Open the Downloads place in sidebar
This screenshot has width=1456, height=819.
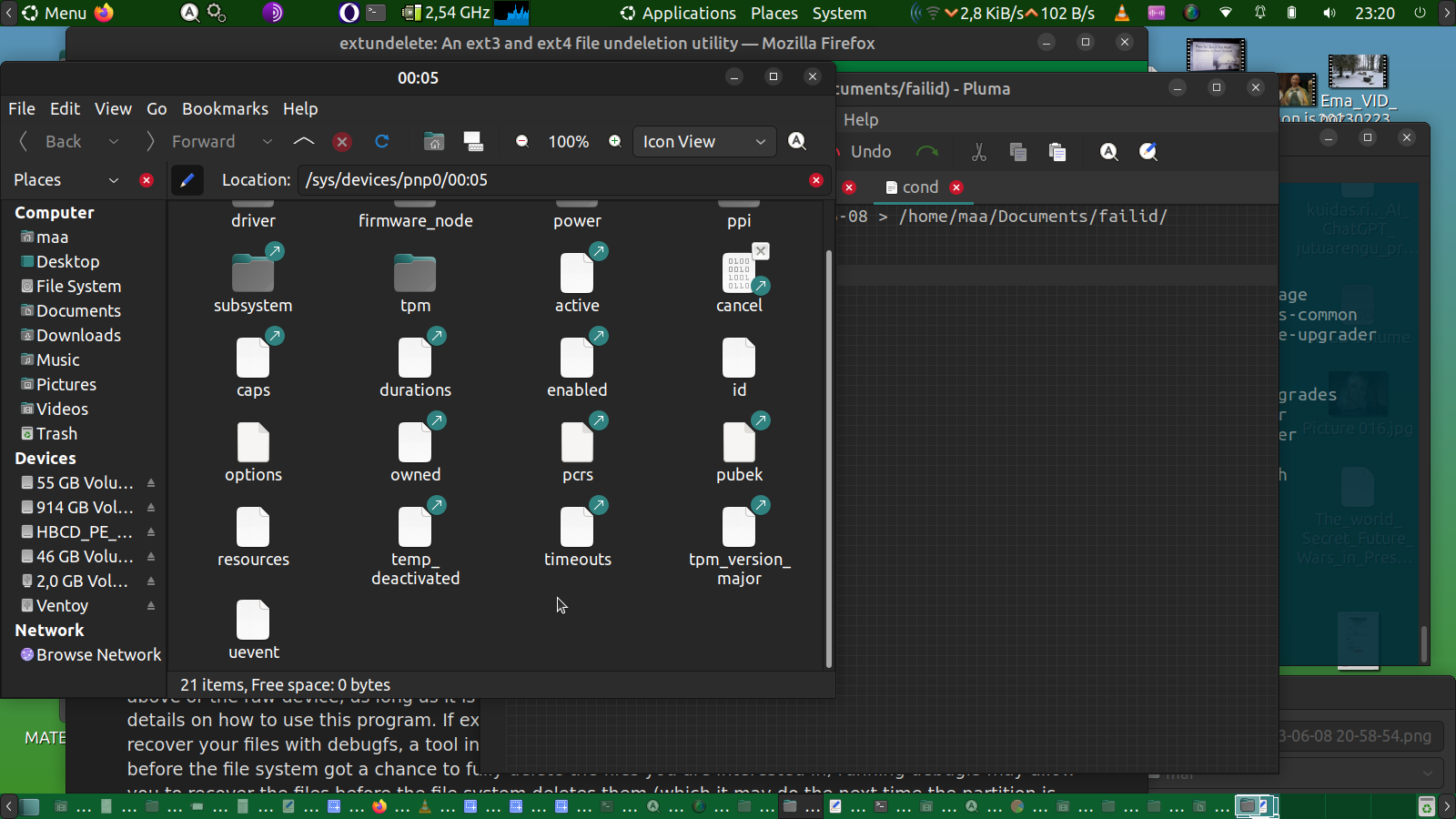(x=78, y=335)
